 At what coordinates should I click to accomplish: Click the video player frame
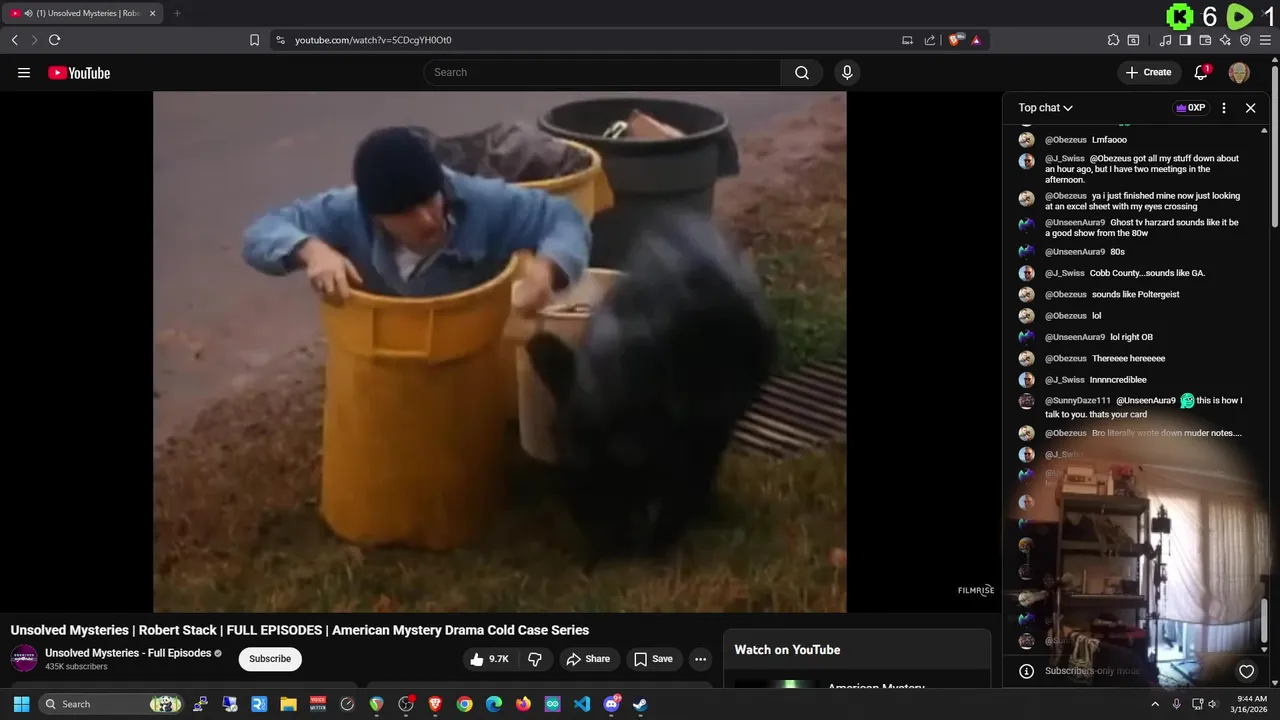[x=500, y=352]
